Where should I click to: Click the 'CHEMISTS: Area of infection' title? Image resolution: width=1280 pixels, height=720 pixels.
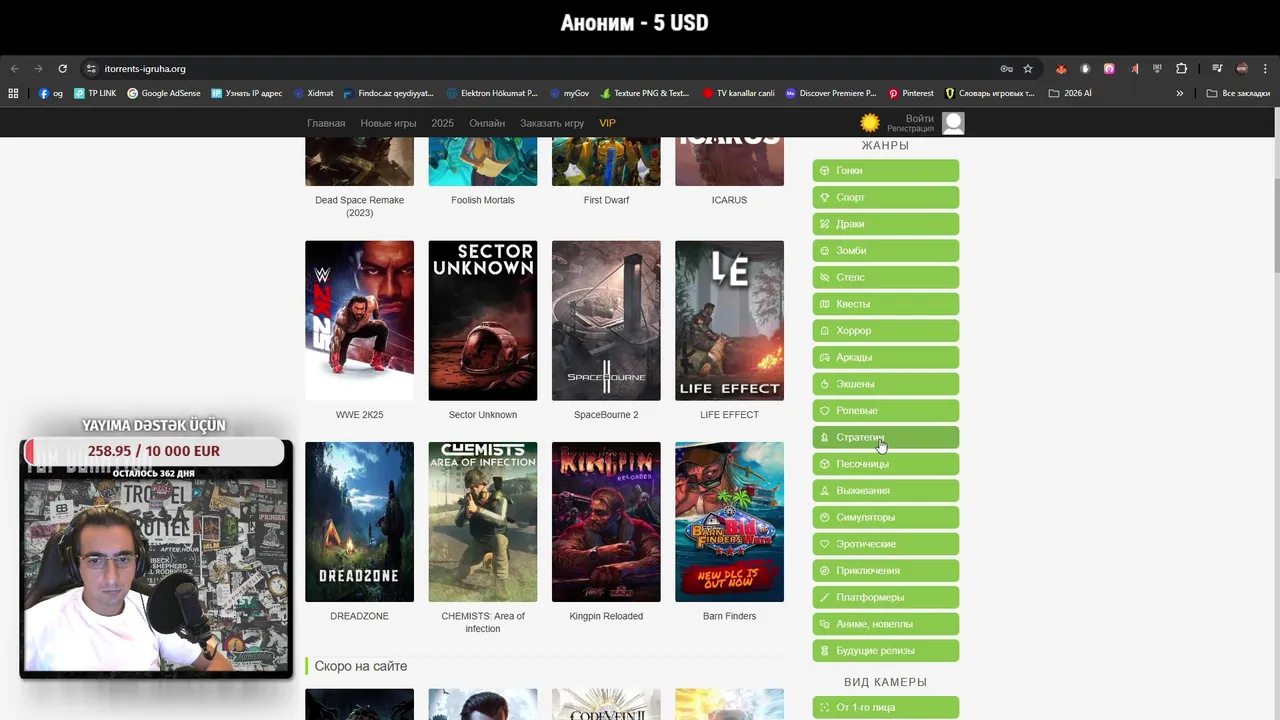tap(483, 622)
